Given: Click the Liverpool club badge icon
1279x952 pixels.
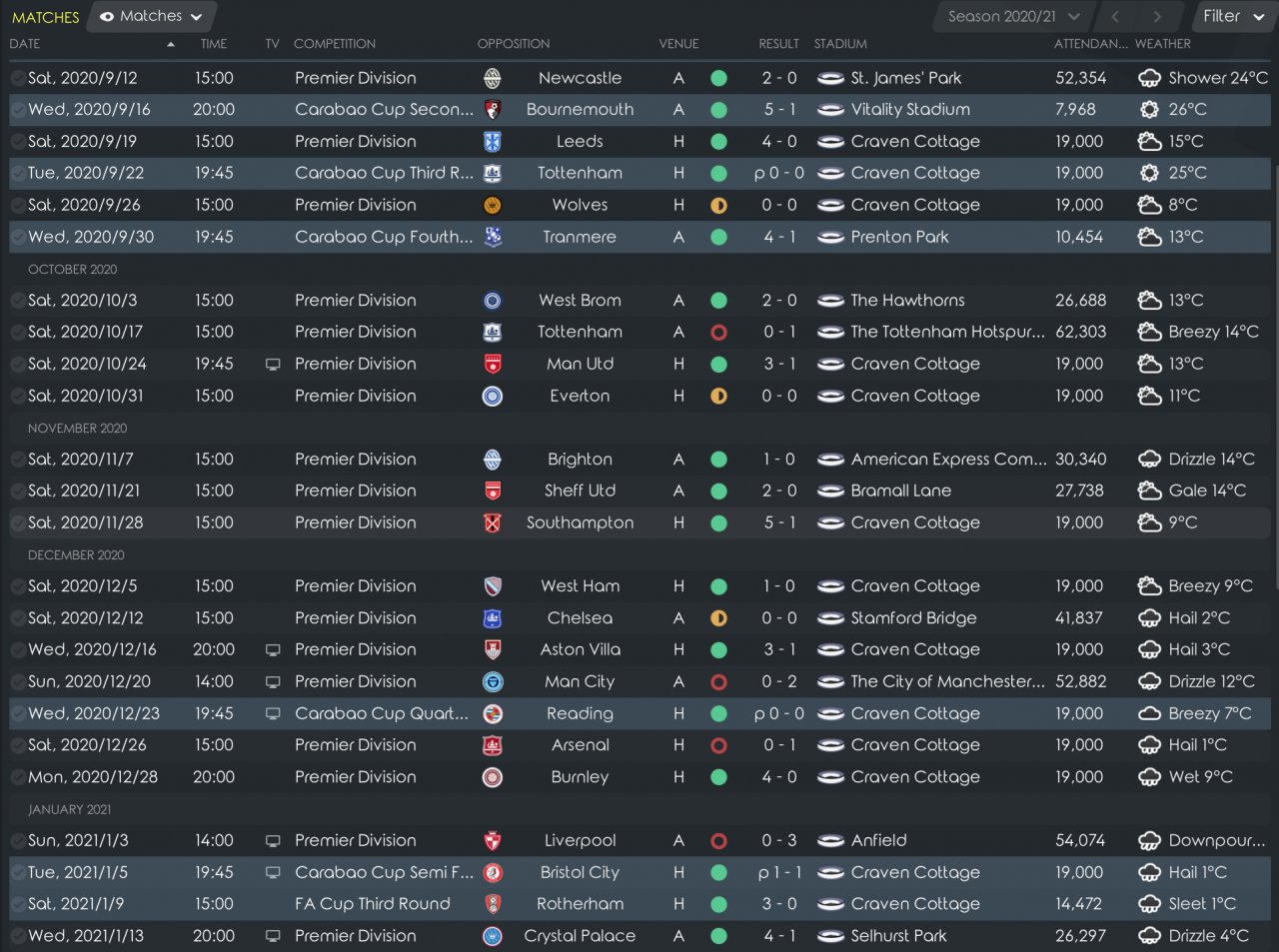Looking at the screenshot, I should click(x=492, y=841).
